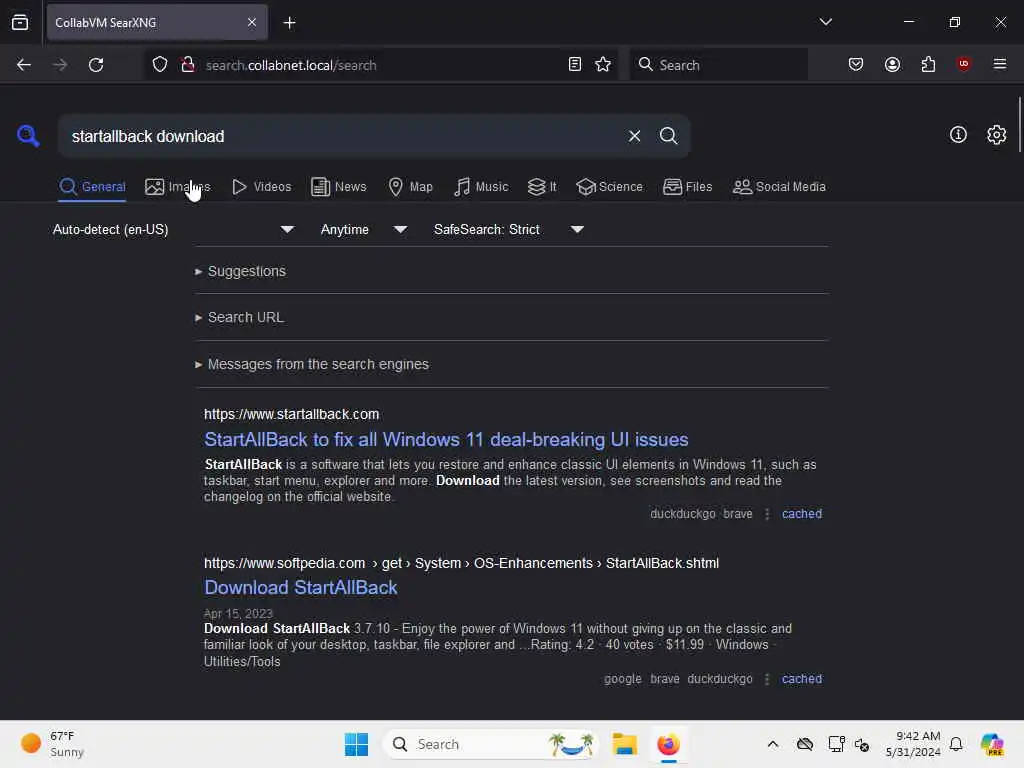This screenshot has height=768, width=1024.
Task: Open the Windows Start button
Action: [357, 744]
